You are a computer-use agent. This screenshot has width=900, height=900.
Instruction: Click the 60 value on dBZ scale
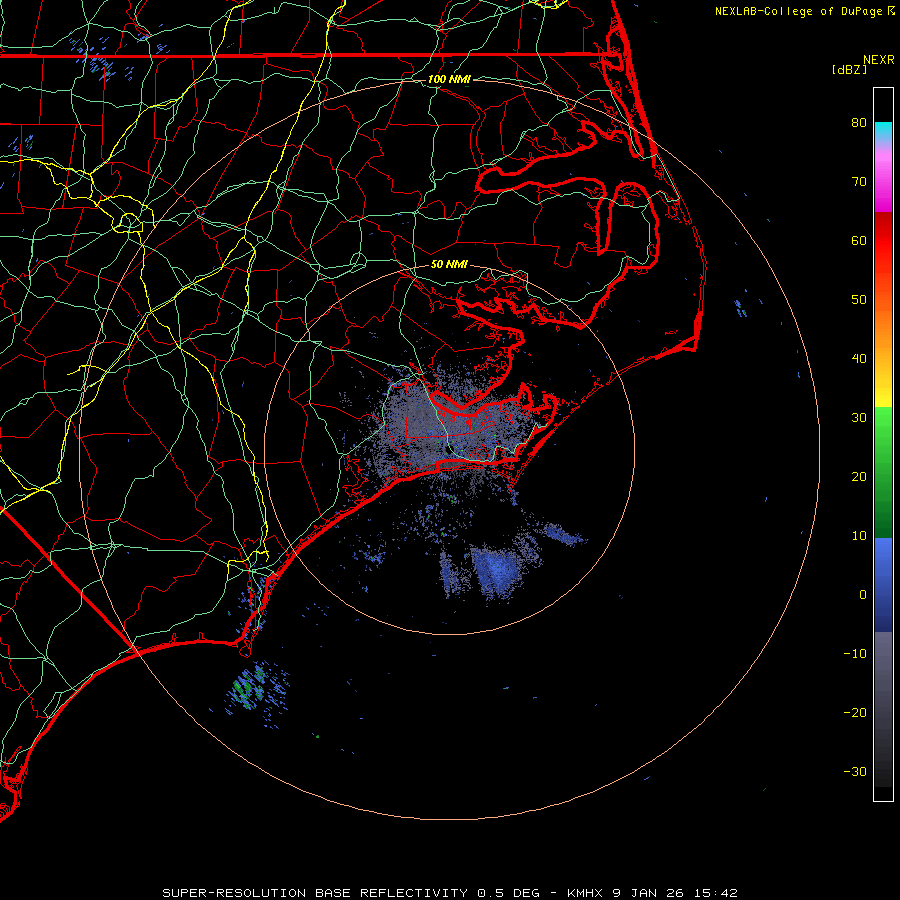pyautogui.click(x=859, y=240)
